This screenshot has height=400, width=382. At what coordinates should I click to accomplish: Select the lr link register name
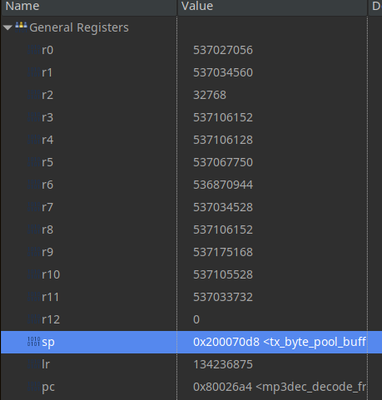tap(46, 364)
